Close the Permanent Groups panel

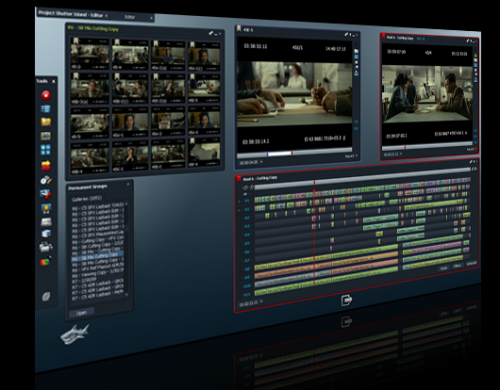128,184
